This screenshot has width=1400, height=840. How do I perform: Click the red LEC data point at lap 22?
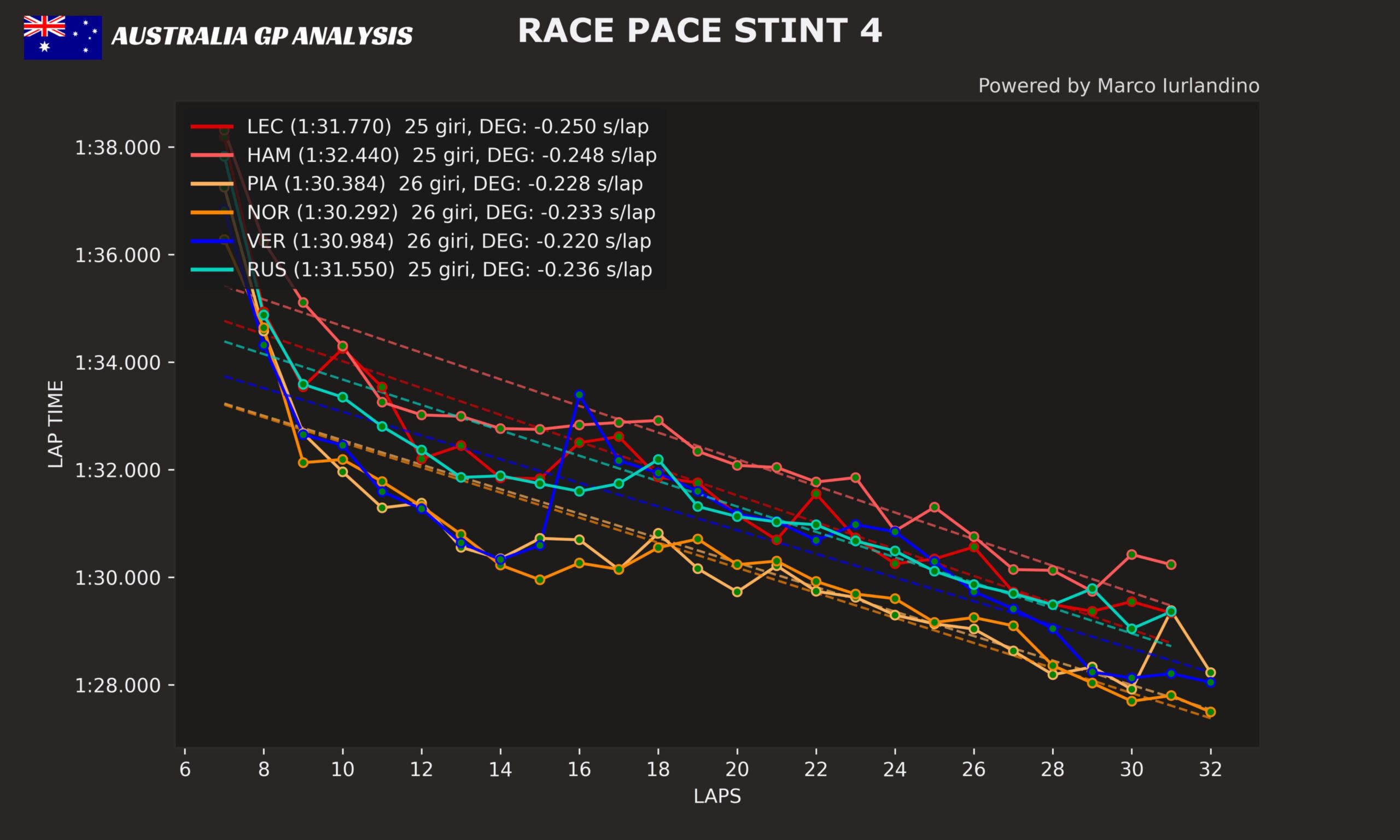click(816, 494)
